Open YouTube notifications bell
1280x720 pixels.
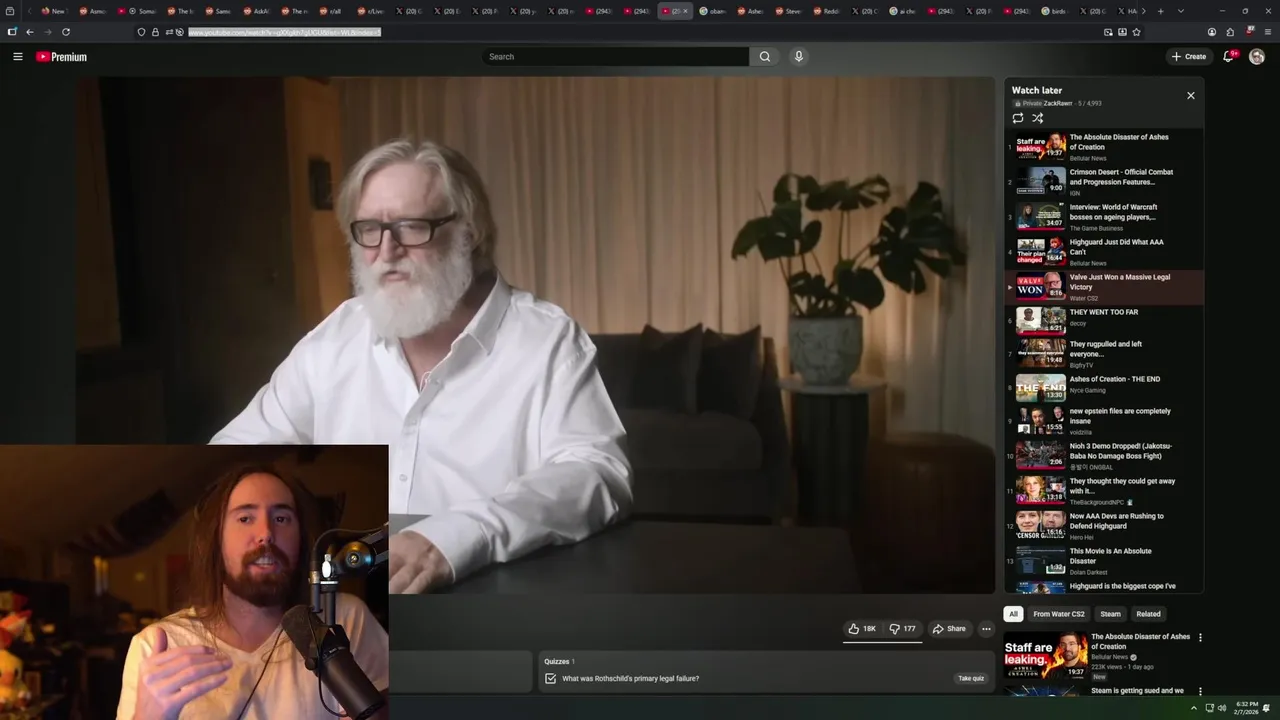tap(1228, 57)
